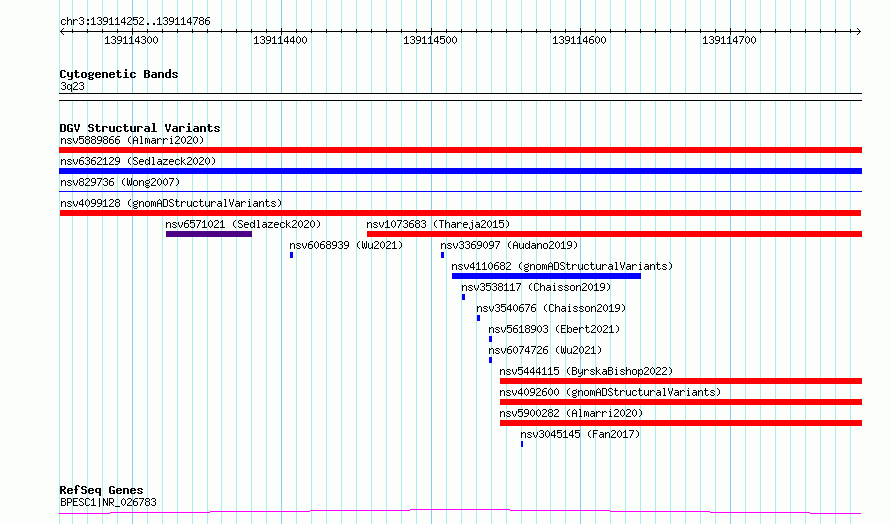Open the BPESC1|NR_026783 gene label
The width and height of the screenshot is (890, 524).
108,502
